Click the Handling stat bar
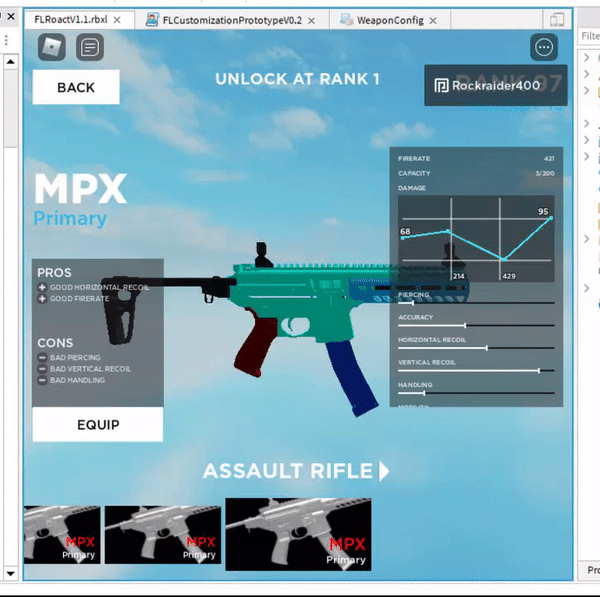 [x=476, y=393]
